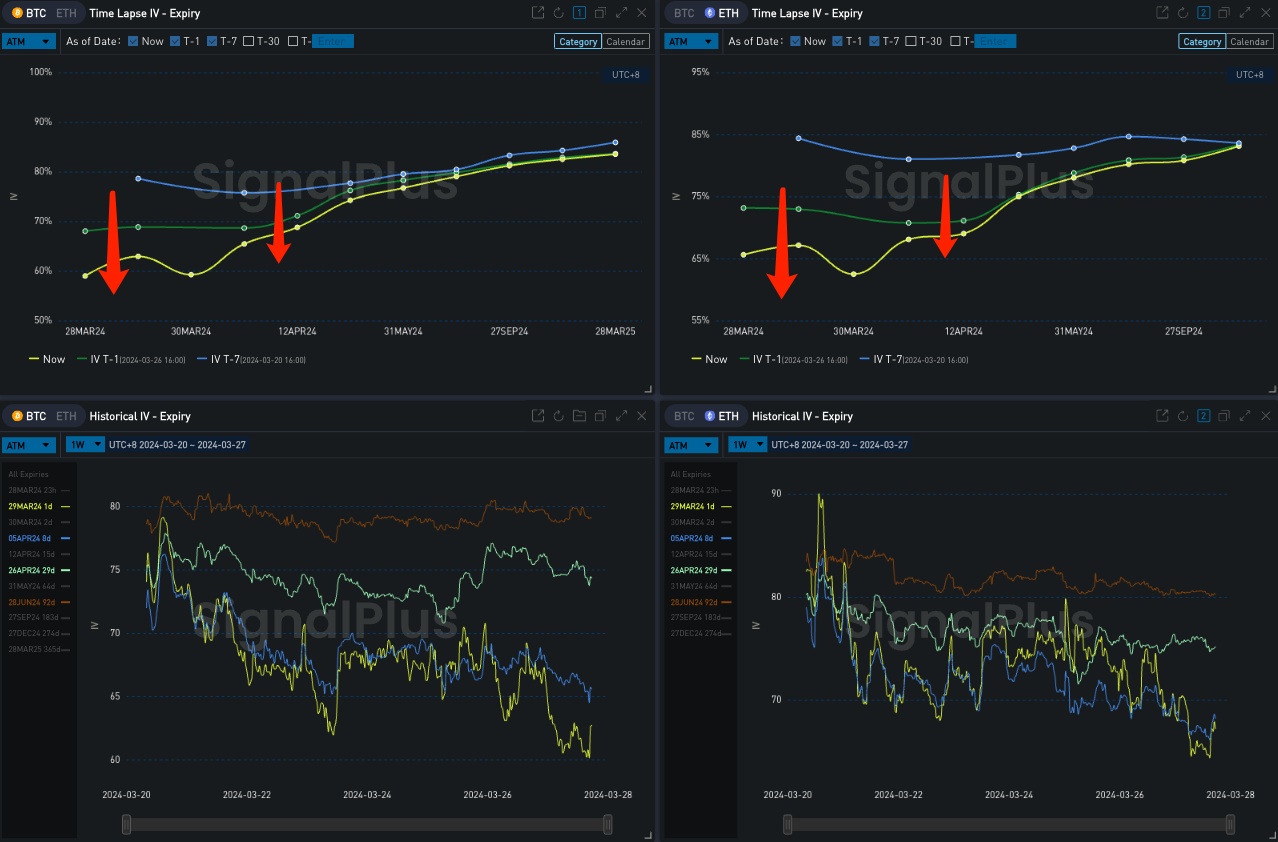
Task: Expand the ETH Time Lapse IV panel to fullscreen
Action: click(x=1244, y=13)
